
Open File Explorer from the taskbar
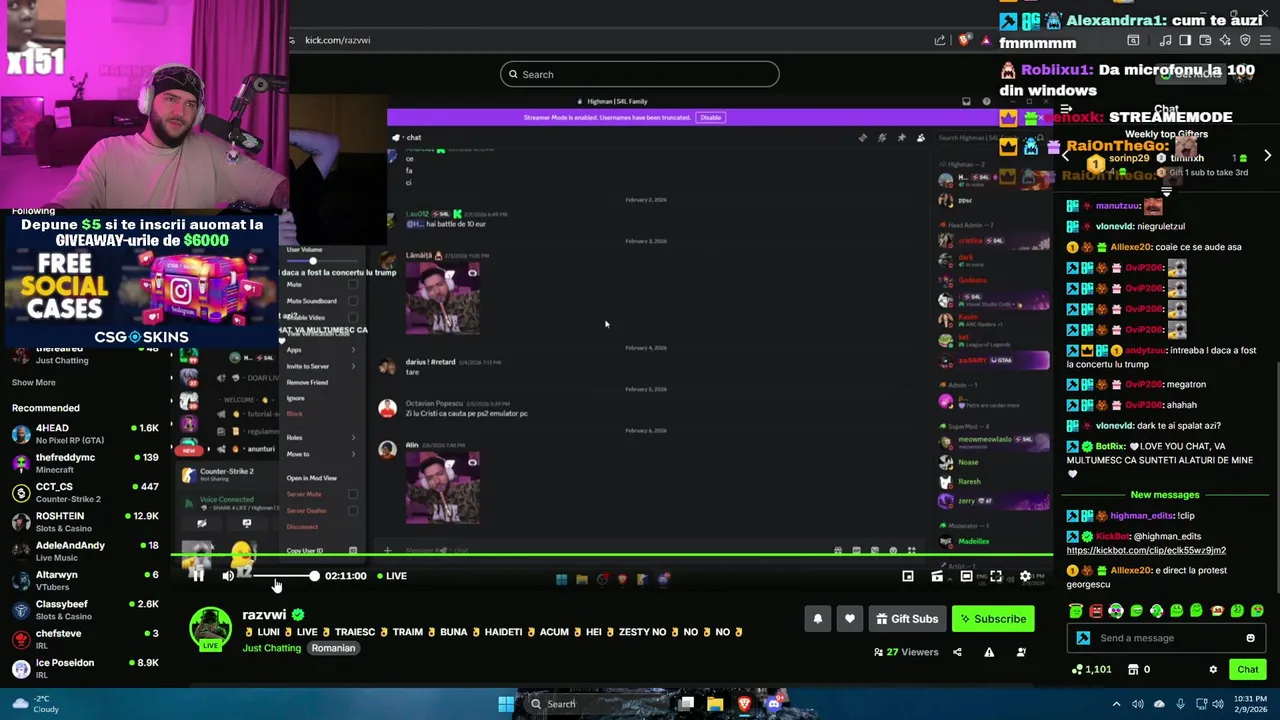[x=715, y=704]
